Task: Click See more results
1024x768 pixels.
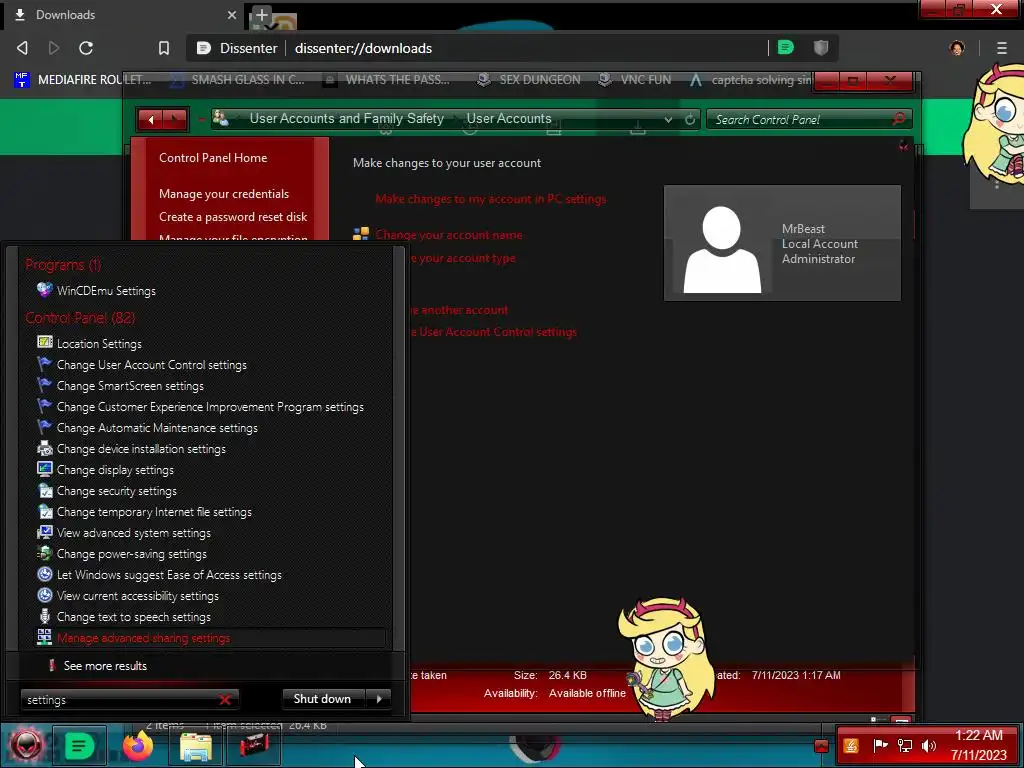Action: coord(104,665)
